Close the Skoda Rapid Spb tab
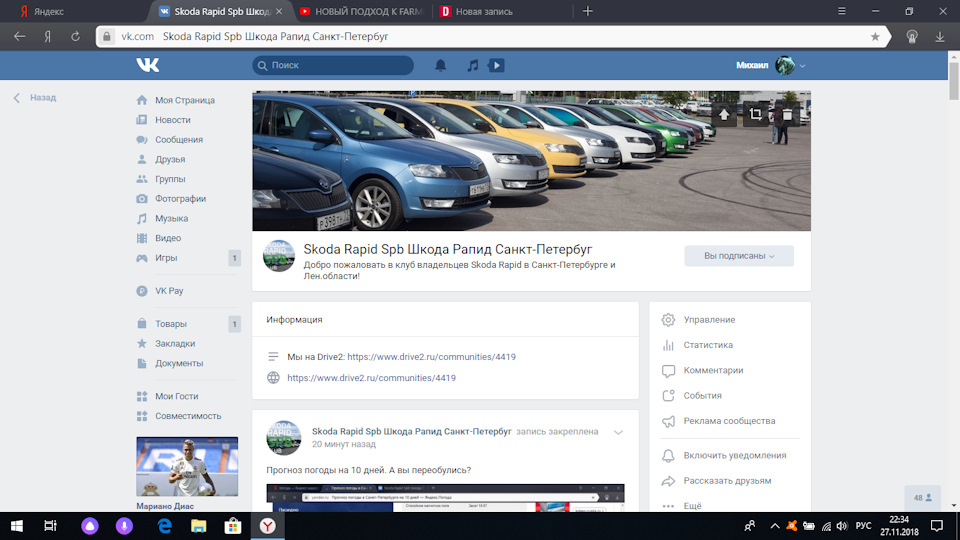 [279, 11]
